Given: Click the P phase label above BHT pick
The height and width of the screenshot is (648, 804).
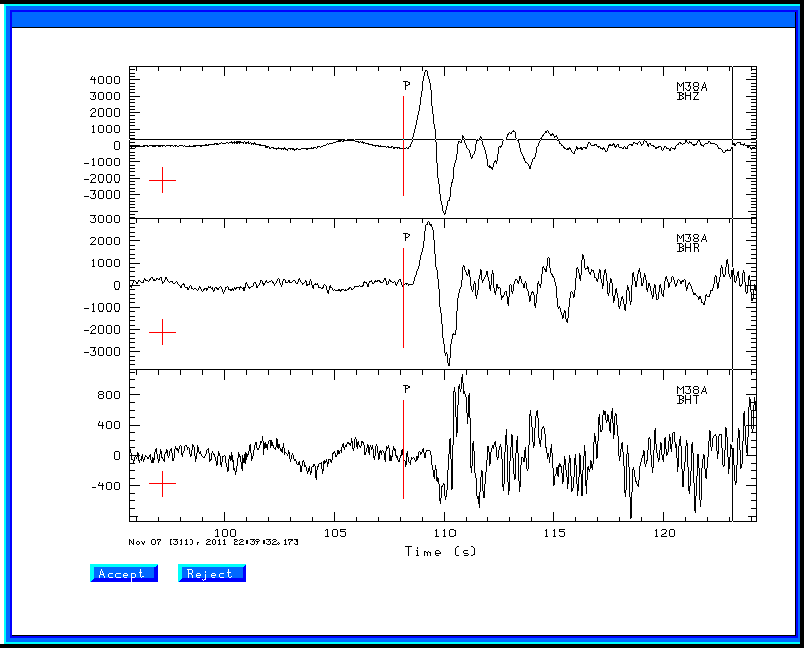Looking at the screenshot, I should click(407, 389).
